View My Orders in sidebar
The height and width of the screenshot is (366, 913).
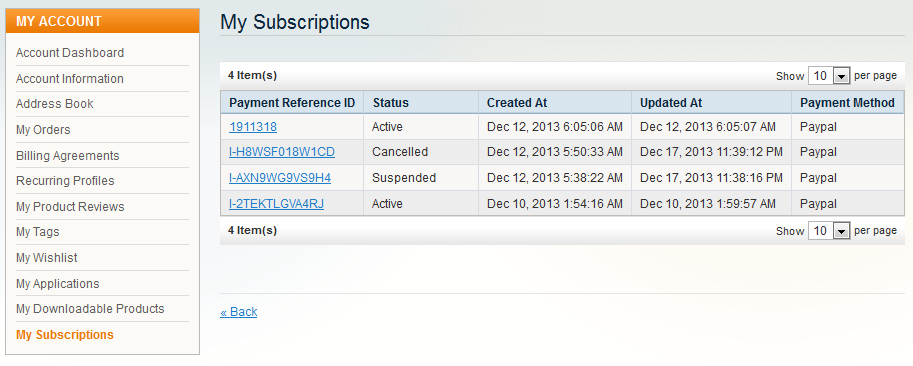tap(43, 130)
